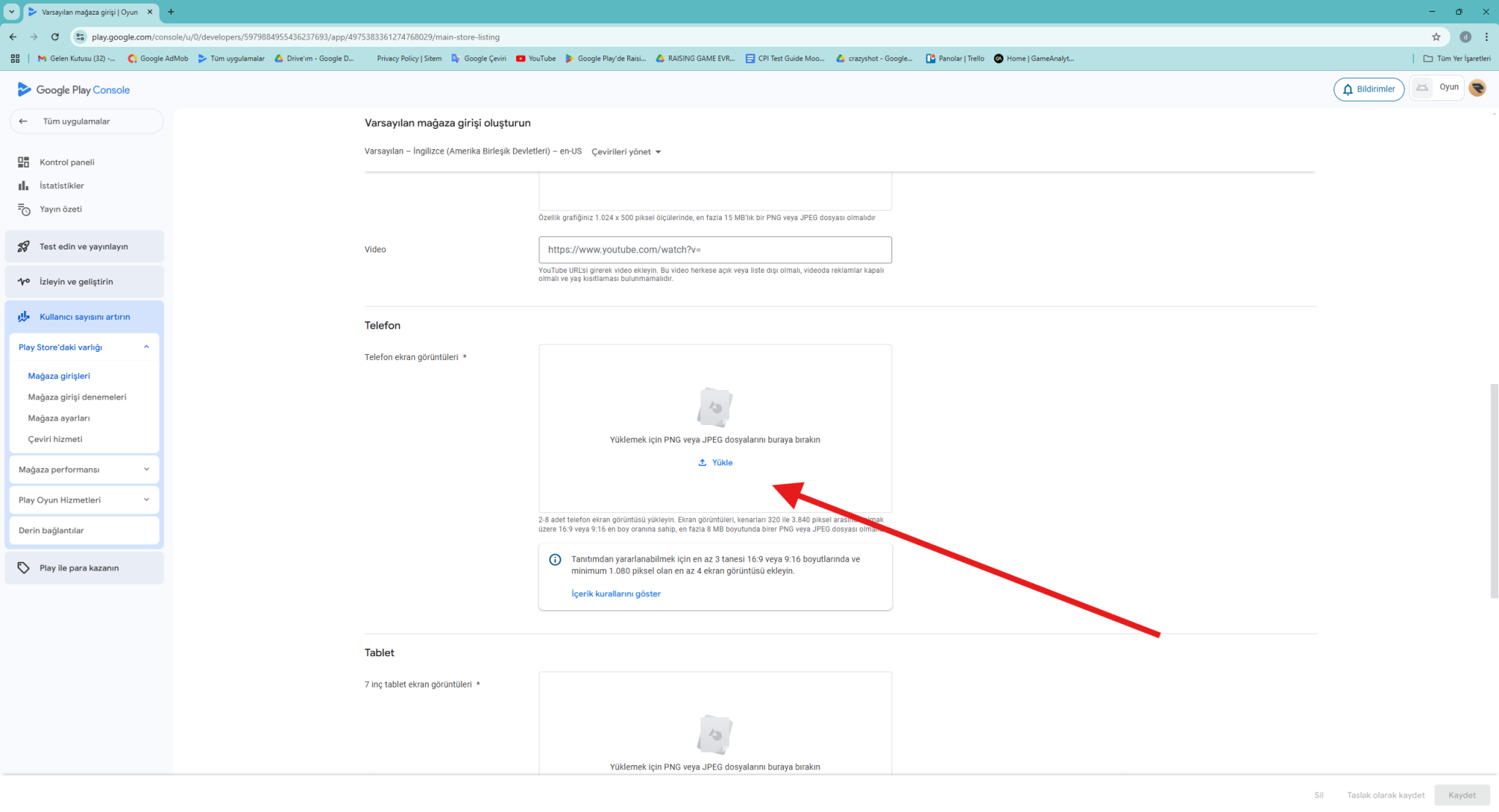Click the tag icon for Play ile para kazanın
Image resolution: width=1499 pixels, height=812 pixels.
click(23, 568)
